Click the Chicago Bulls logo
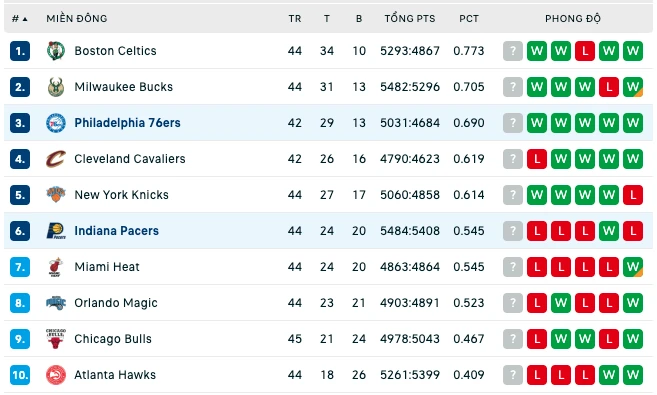This screenshot has height=395, width=657. tap(56, 339)
